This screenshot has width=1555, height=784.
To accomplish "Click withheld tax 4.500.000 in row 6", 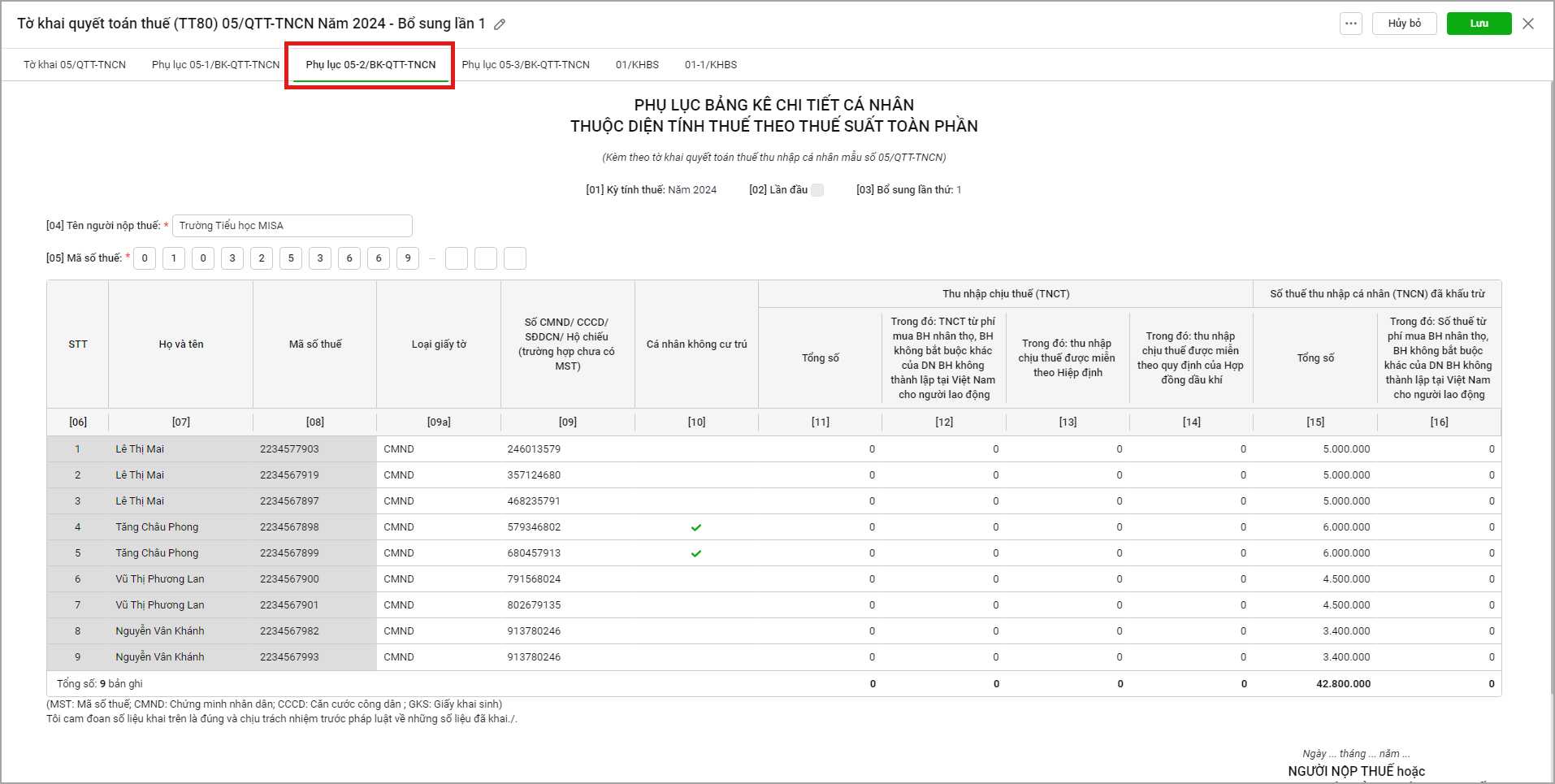I will (1345, 579).
